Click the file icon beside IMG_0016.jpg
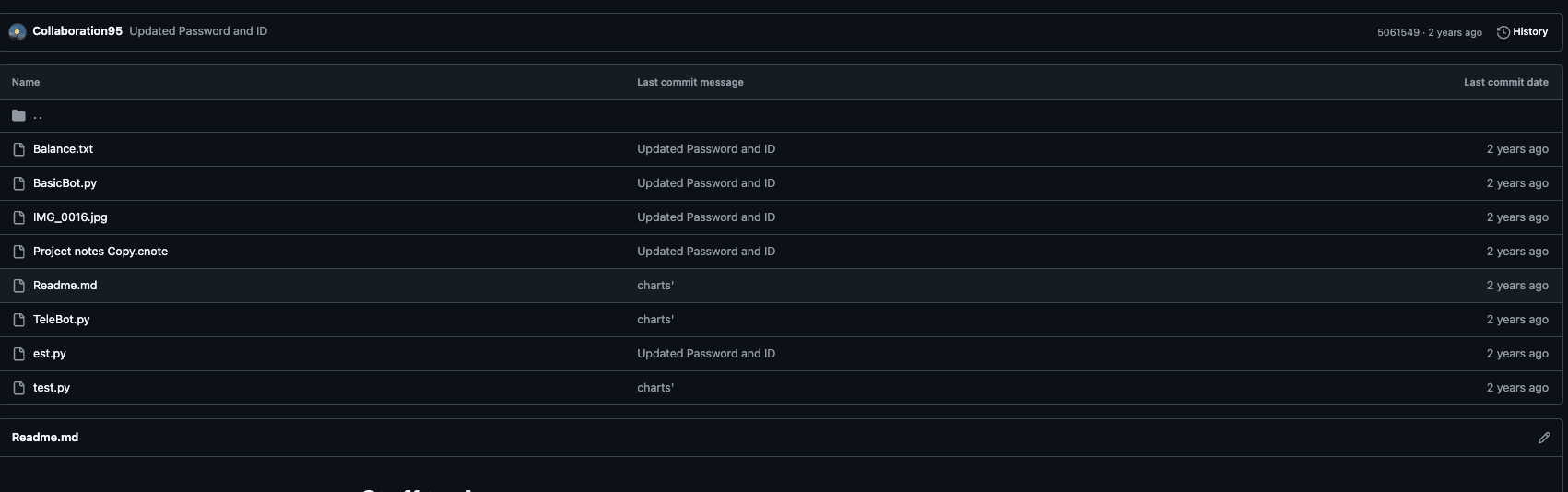This screenshot has width=1568, height=492. point(18,217)
